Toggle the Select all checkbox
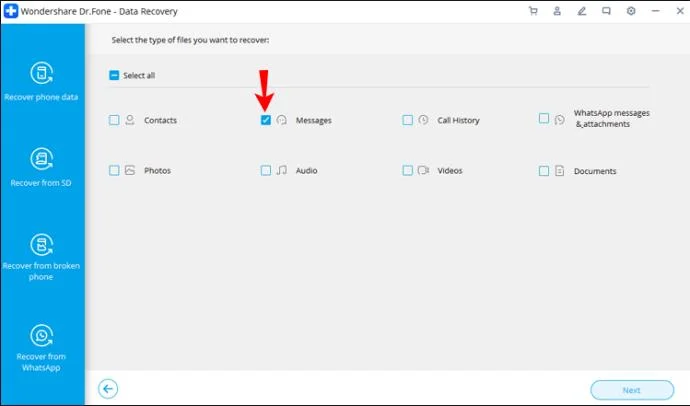The image size is (690, 406). (114, 75)
